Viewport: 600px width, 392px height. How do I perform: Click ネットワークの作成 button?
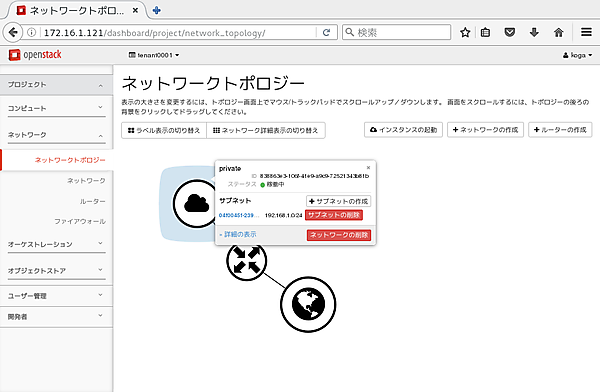point(485,130)
